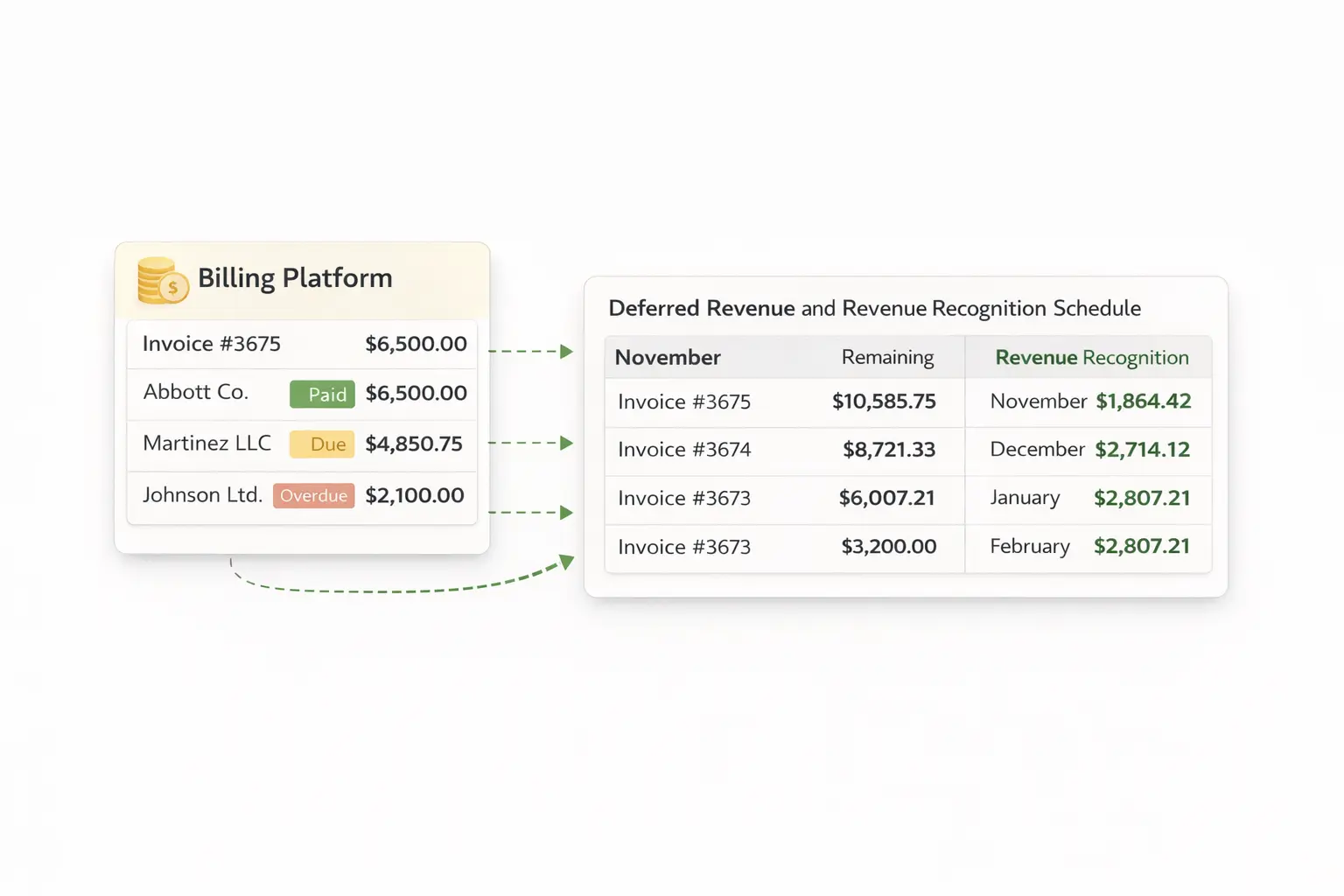The height and width of the screenshot is (896, 1344).
Task: Toggle Overdue status for Johnson Ltd.
Action: point(313,495)
